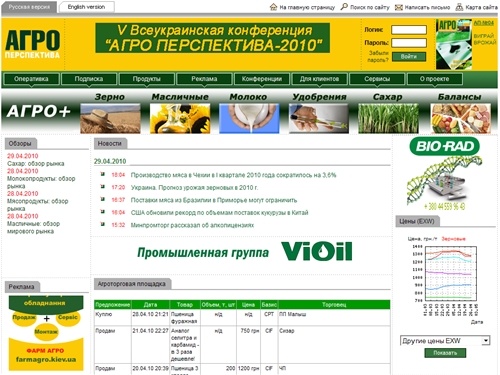Image resolution: width=500 pixels, height=375 pixels.
Task: Click the Войти login button
Action: click(409, 57)
